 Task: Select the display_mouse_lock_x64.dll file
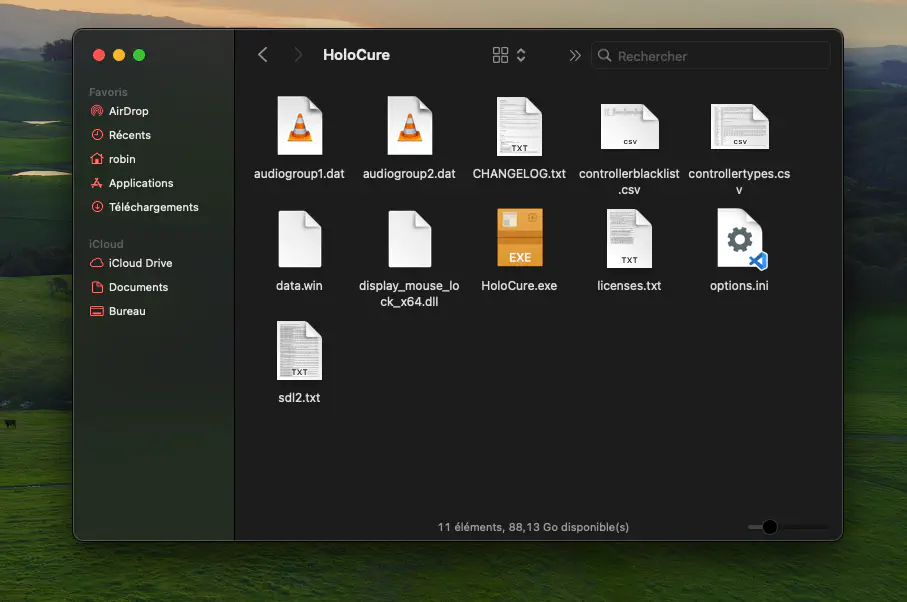[409, 240]
